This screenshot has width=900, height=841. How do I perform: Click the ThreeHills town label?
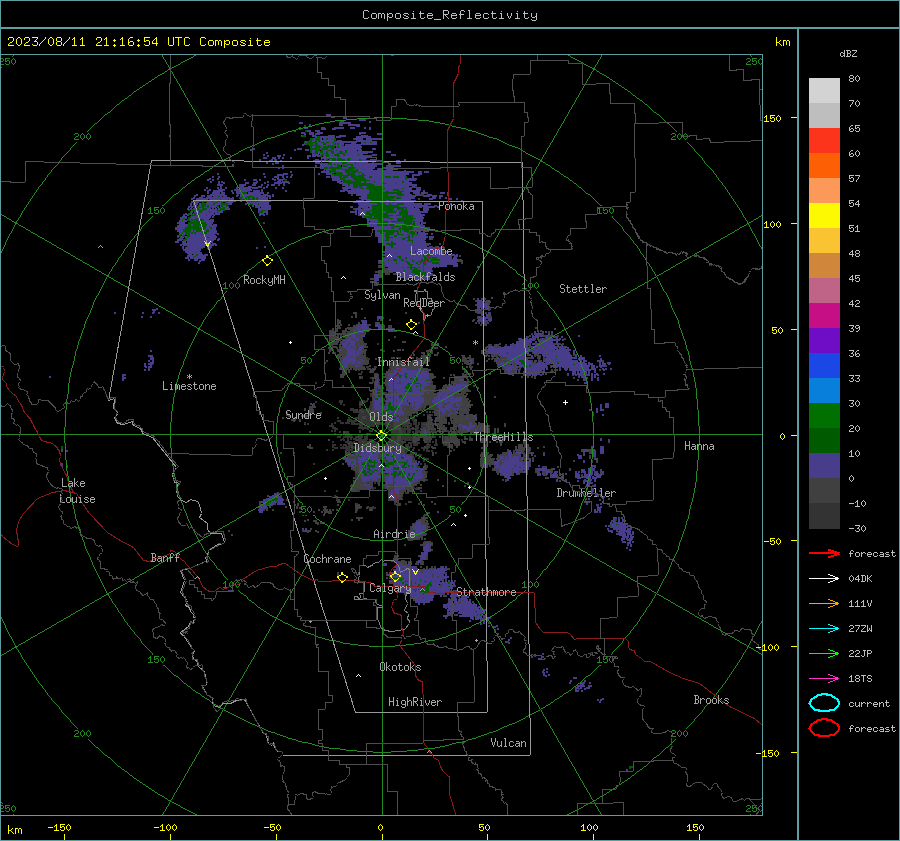503,437
